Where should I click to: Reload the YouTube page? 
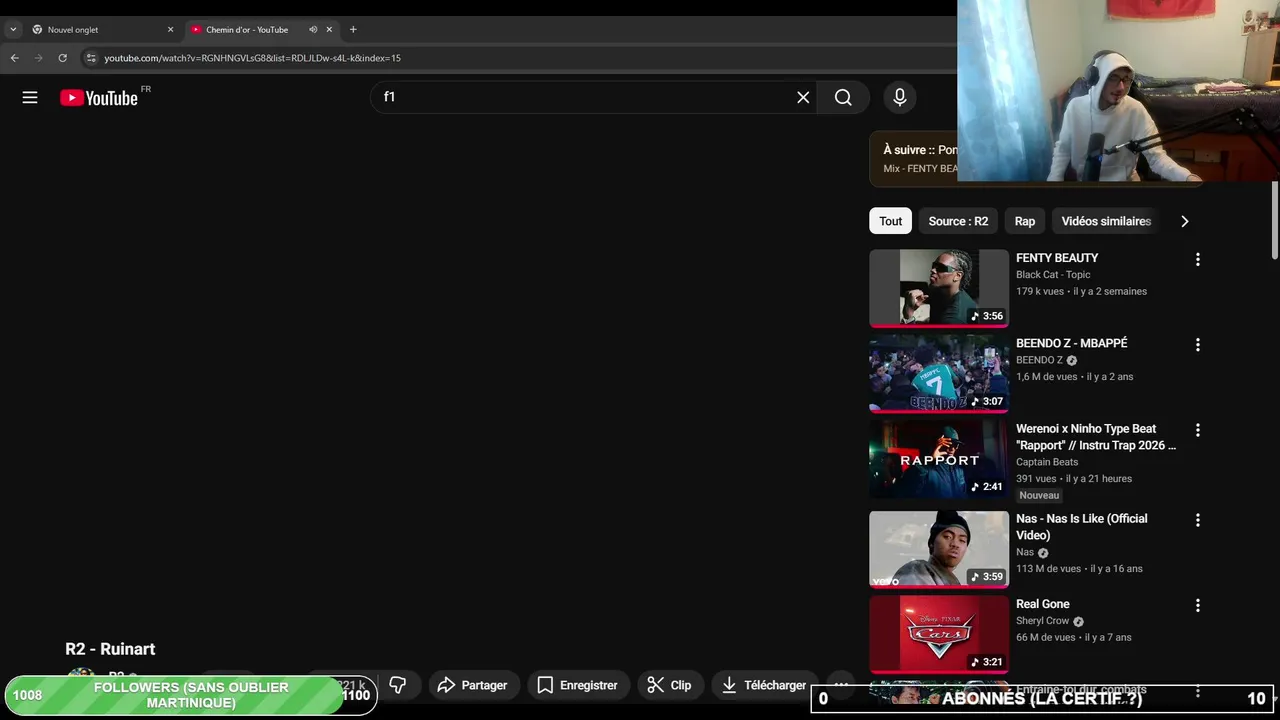(x=62, y=58)
